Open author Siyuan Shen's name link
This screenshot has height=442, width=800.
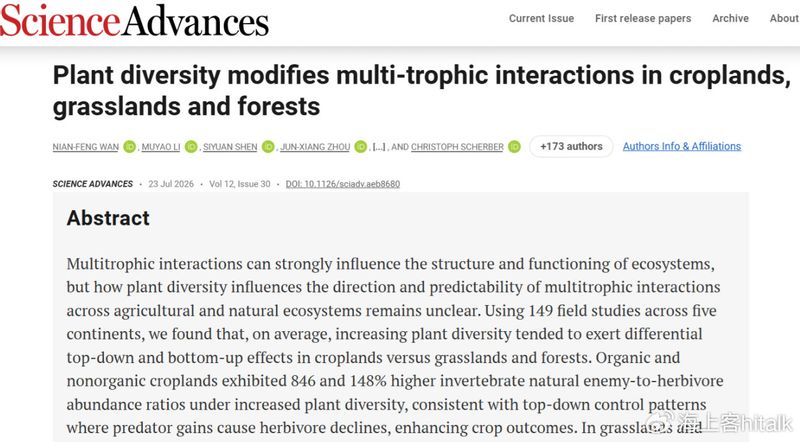[x=230, y=147]
